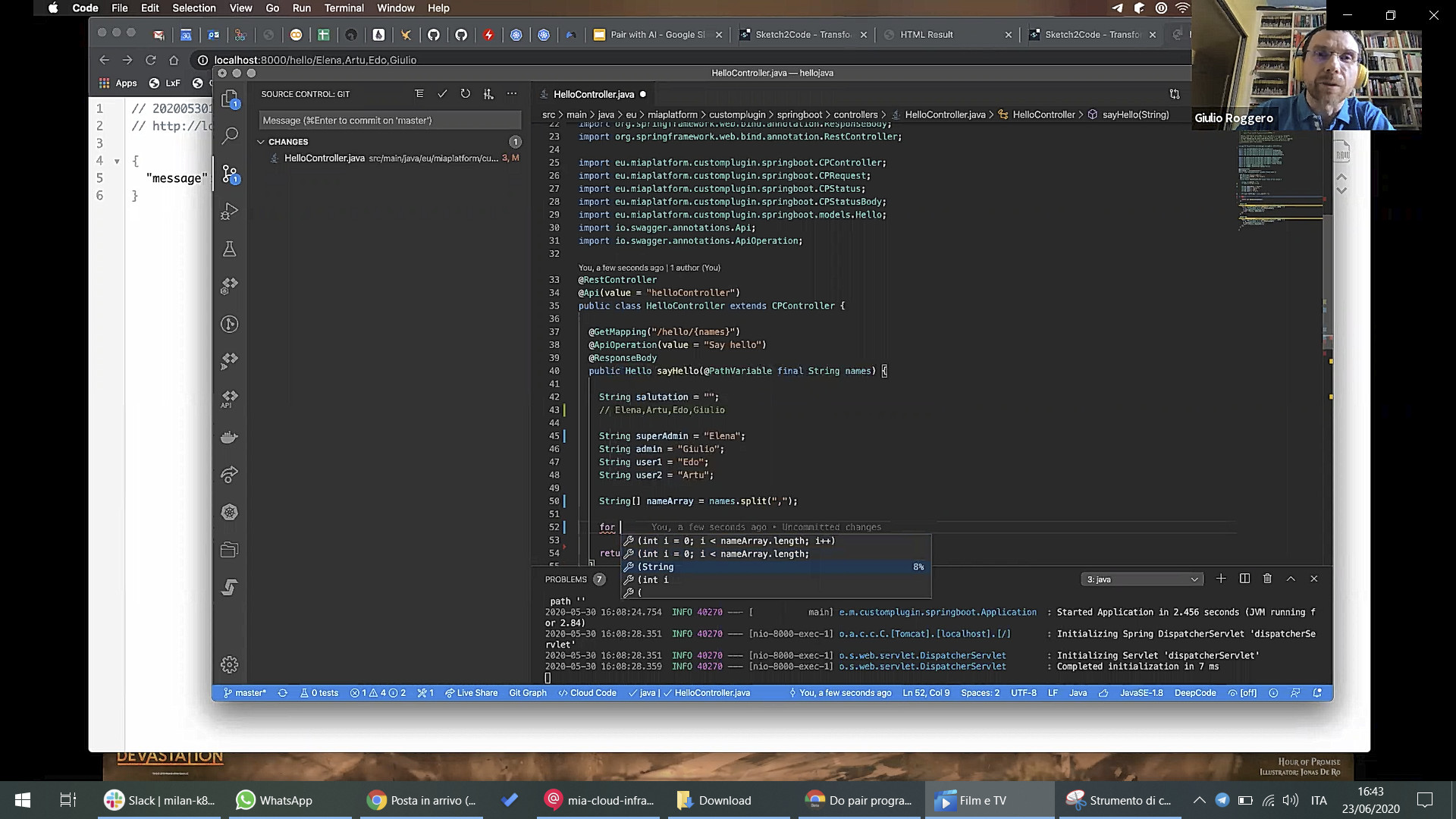Click DeepCode in status bar
Image resolution: width=1456 pixels, height=819 pixels.
(x=1194, y=693)
